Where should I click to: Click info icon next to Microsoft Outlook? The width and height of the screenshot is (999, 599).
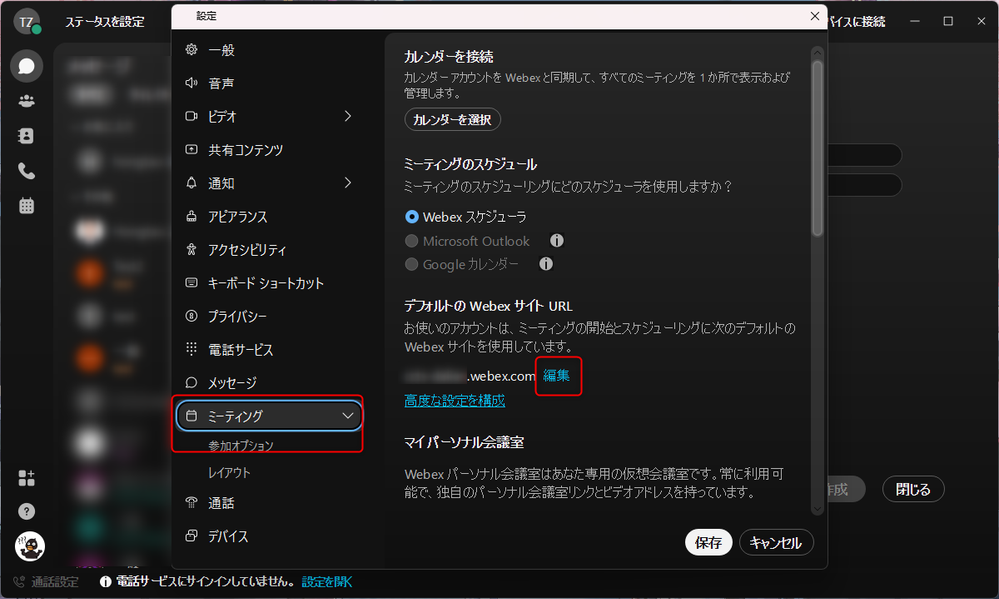[x=557, y=240]
